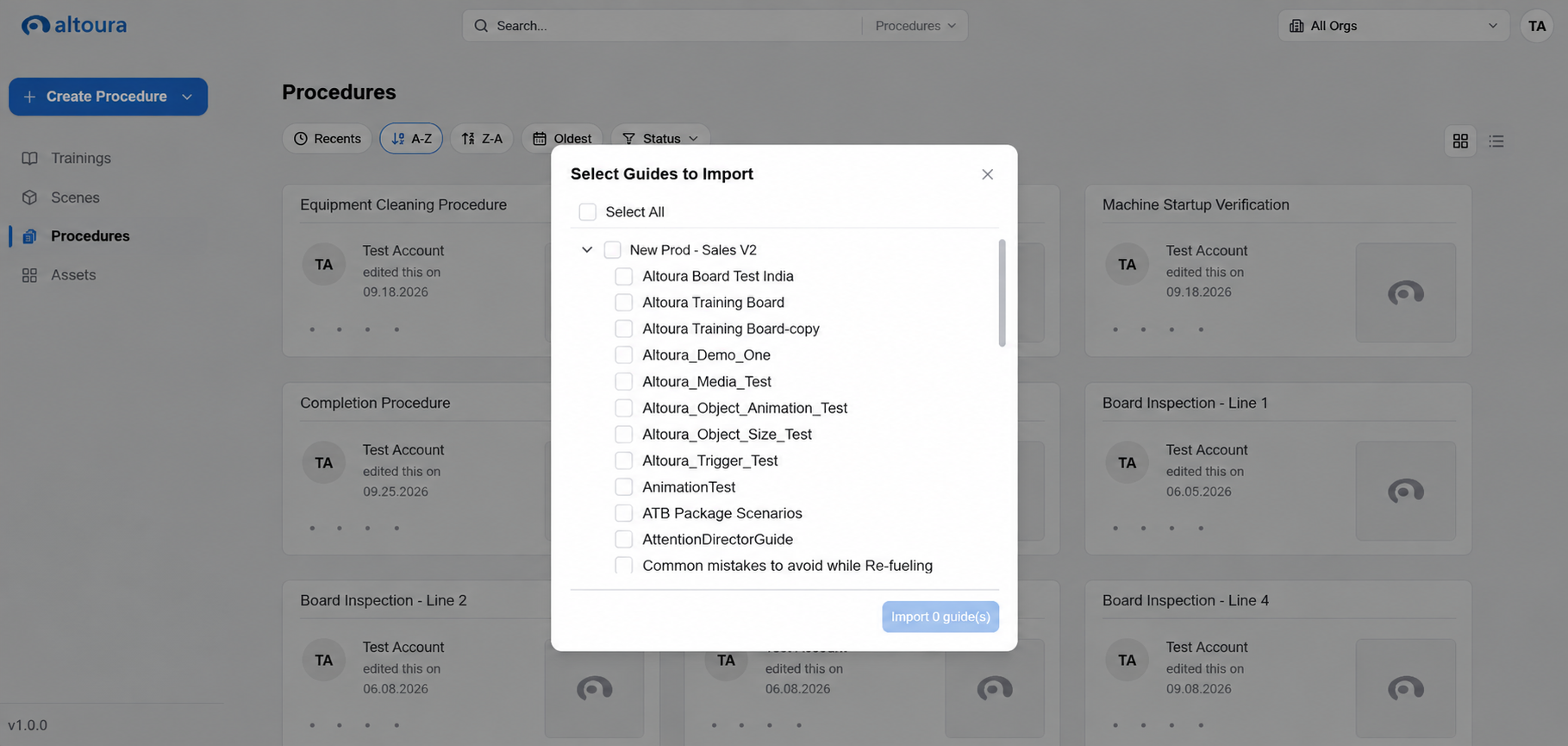Screen dimensions: 1568x746
Task: Open the Status filter dropdown
Action: 660,139
